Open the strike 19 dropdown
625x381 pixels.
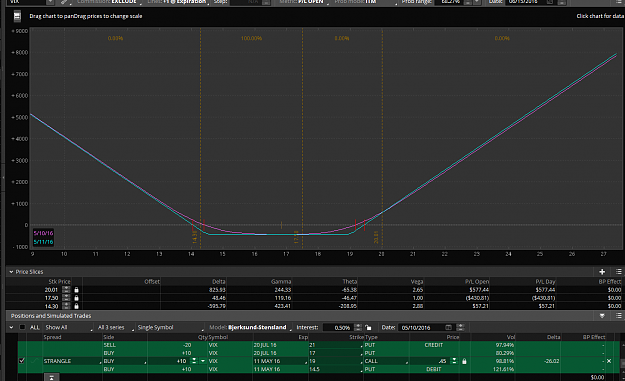(336, 361)
